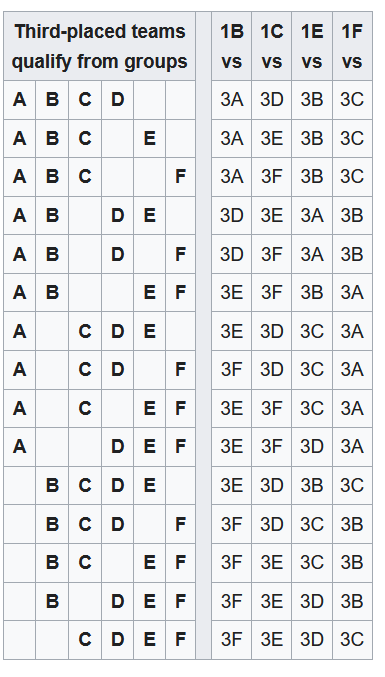
Task: Click letter F in the A B C F row
Action: tap(180, 177)
